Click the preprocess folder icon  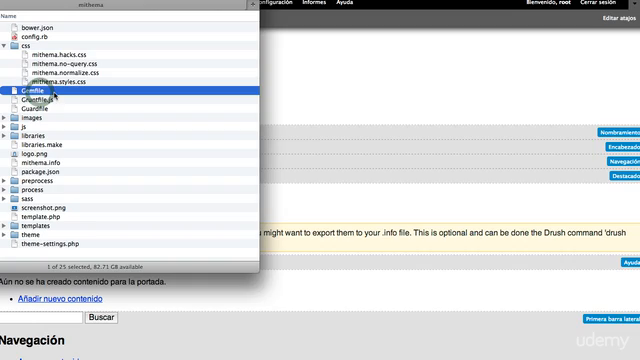(x=14, y=181)
